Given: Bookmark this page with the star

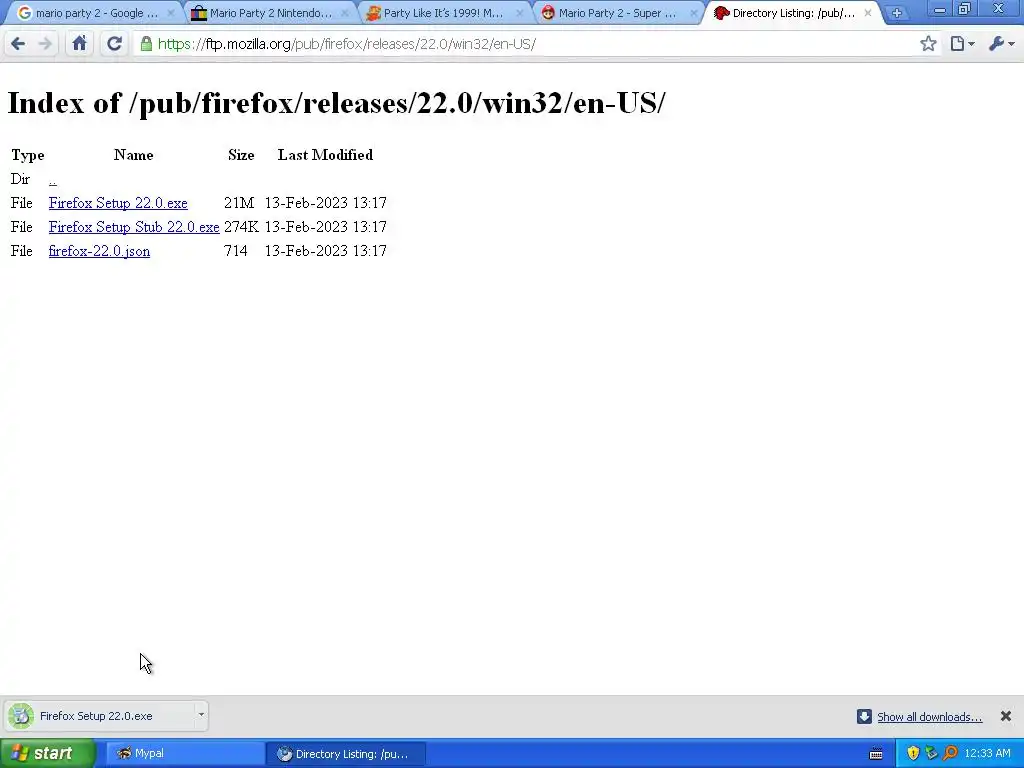Looking at the screenshot, I should pyautogui.click(x=928, y=44).
